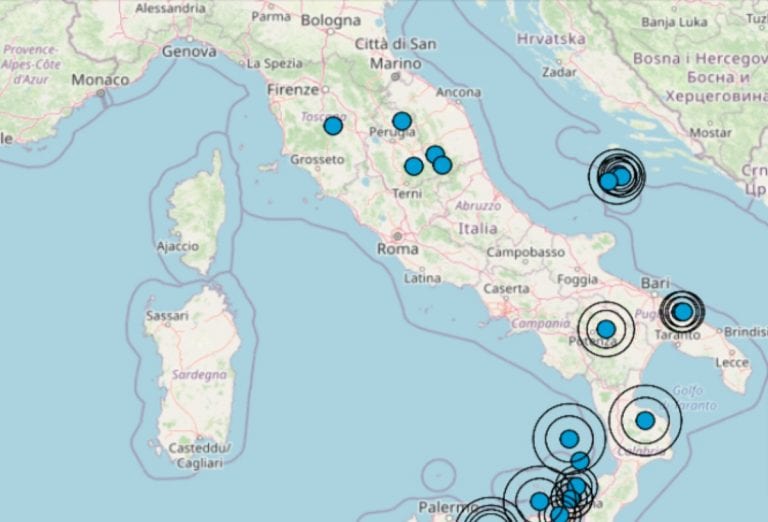The image size is (768, 522).
Task: Click the ringed marker beside Taranto
Action: [683, 312]
